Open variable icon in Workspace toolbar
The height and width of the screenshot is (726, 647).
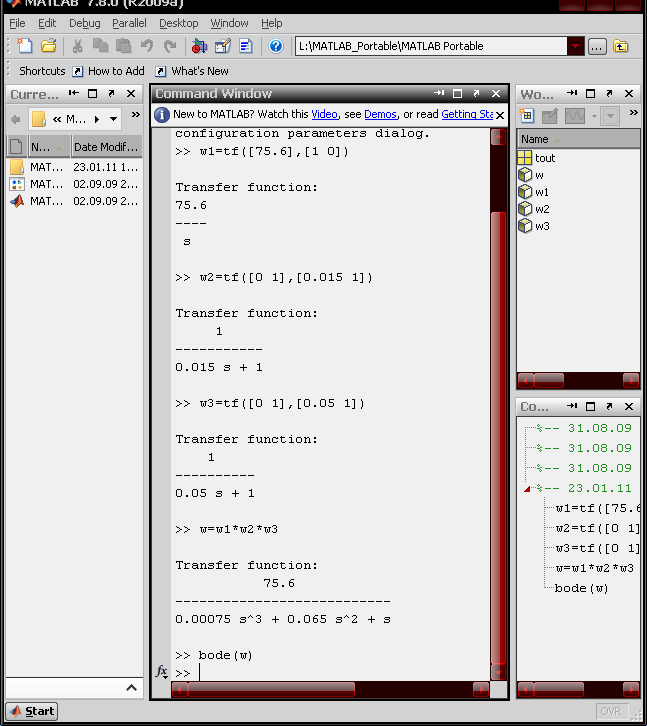tap(550, 116)
